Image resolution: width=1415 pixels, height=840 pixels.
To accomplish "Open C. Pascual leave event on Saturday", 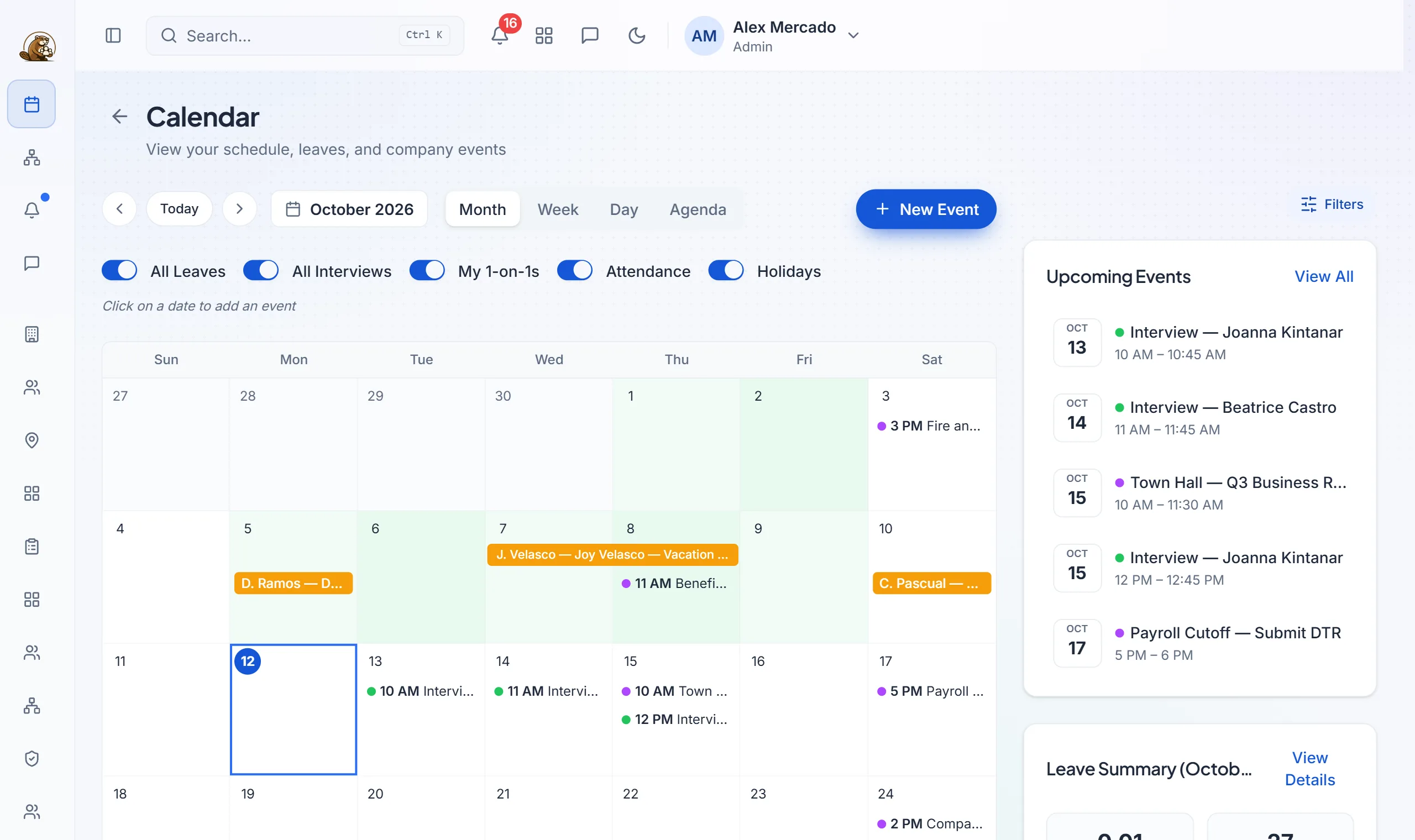I will [x=932, y=583].
